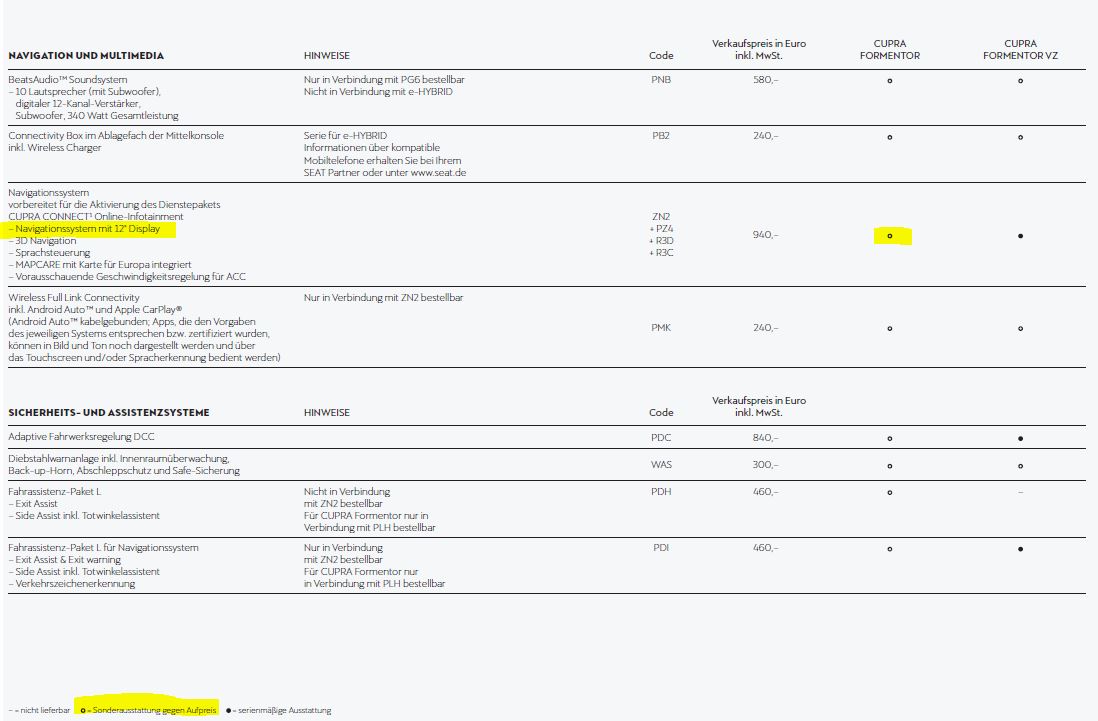Click the PNB option code
The width and height of the screenshot is (1098, 721).
tap(661, 78)
